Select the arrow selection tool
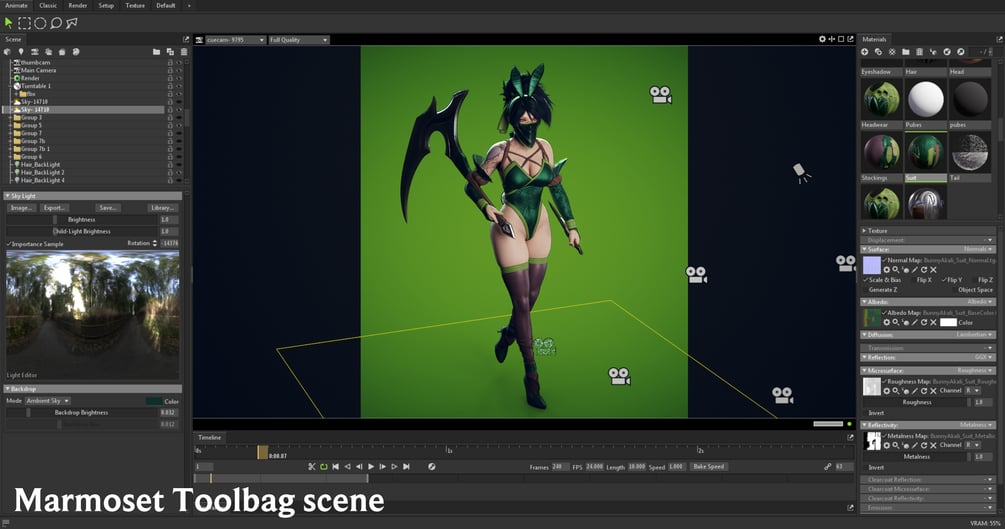Image resolution: width=1005 pixels, height=529 pixels. click(x=9, y=23)
